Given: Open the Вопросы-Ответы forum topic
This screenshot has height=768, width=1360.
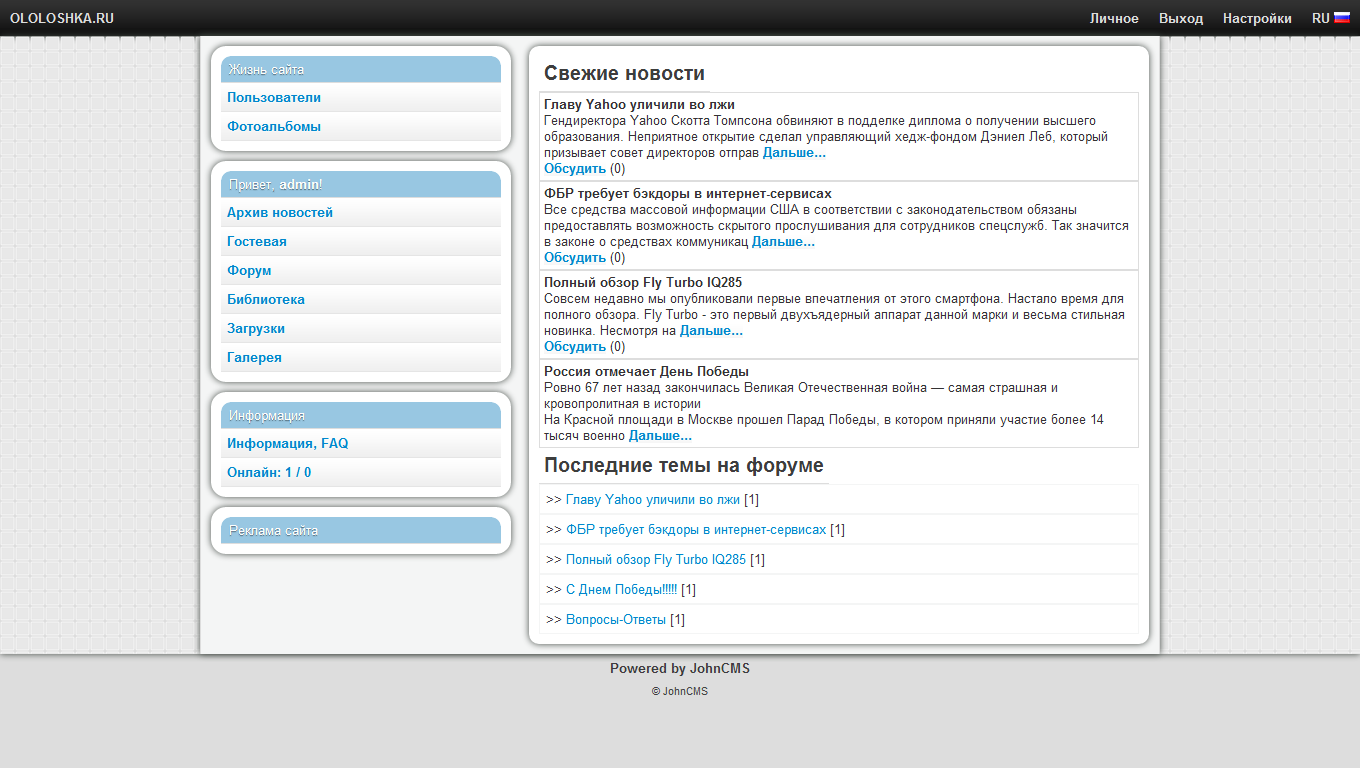Looking at the screenshot, I should [615, 620].
